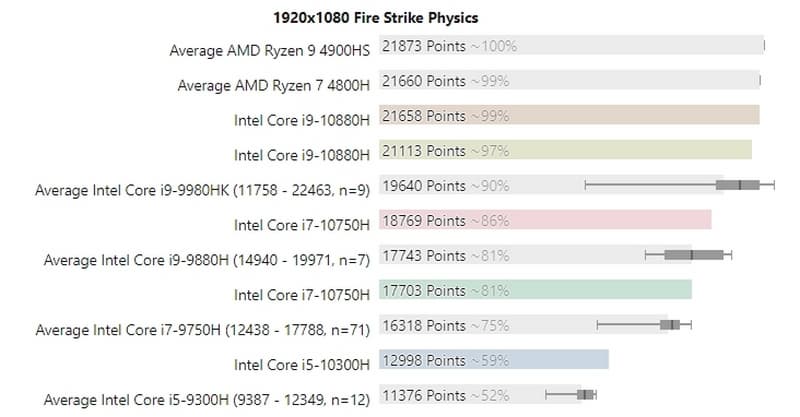This screenshot has width=800, height=417.
Task: Click the blue bar showing 12998 Points
Action: [x=560, y=360]
